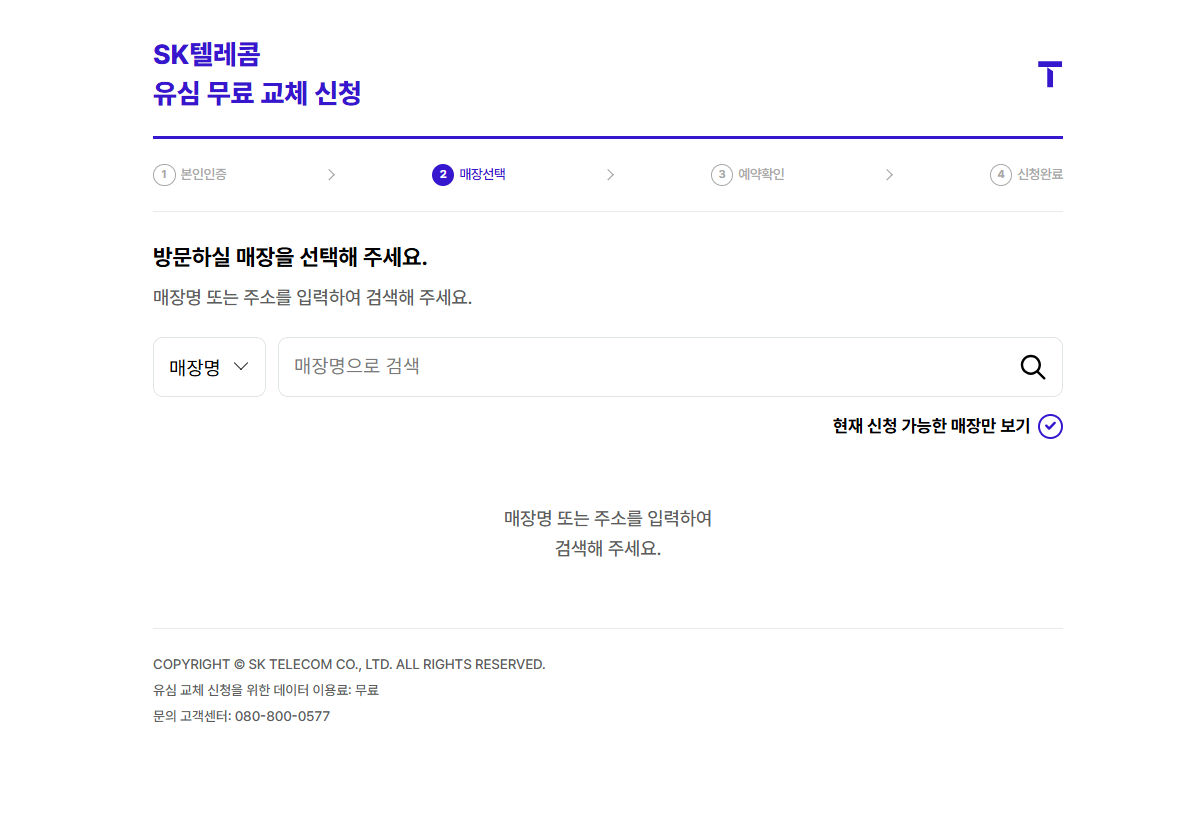Select step 4 신청완료
The height and width of the screenshot is (838, 1184).
[1026, 174]
